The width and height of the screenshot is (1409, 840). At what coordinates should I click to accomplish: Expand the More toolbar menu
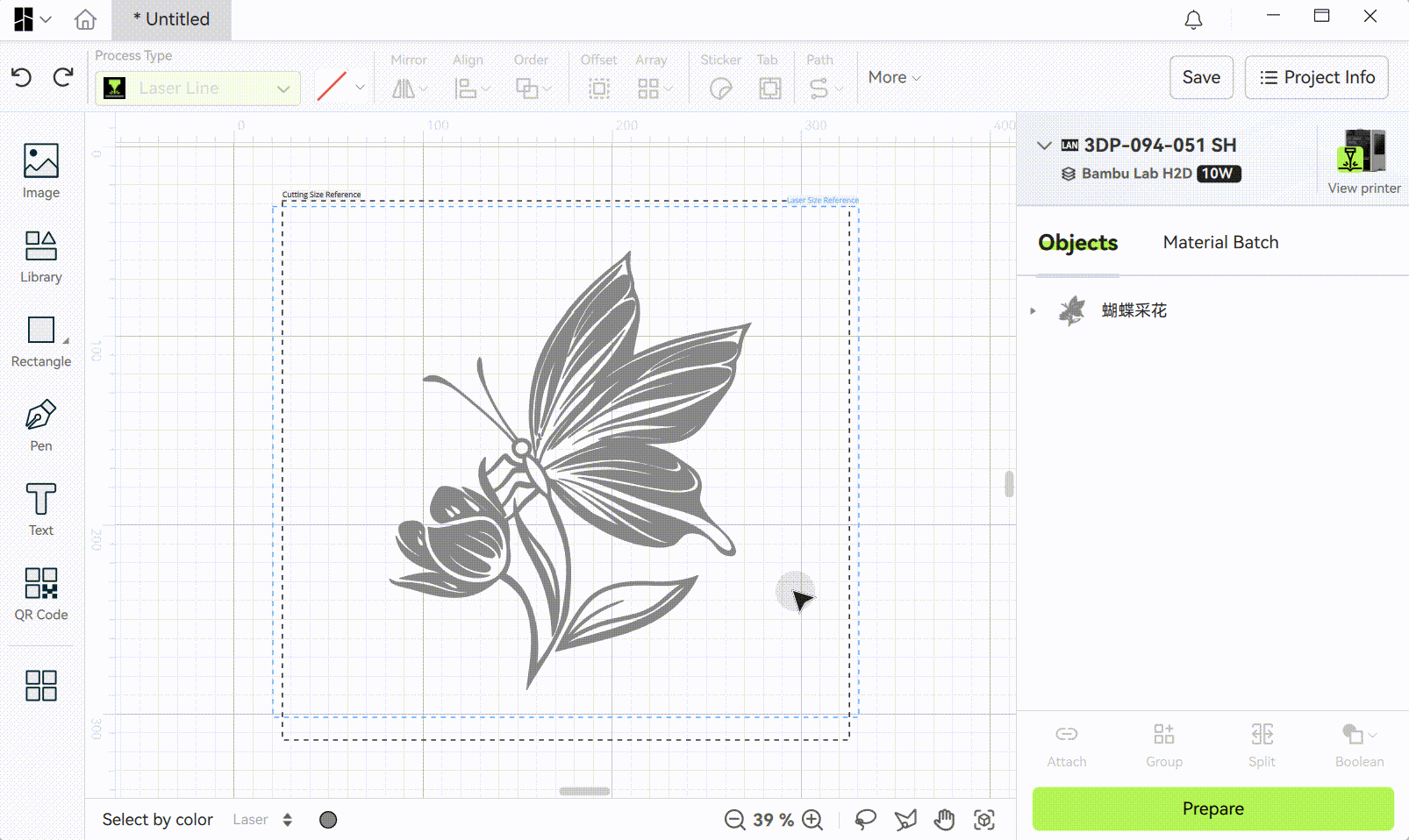coord(894,77)
